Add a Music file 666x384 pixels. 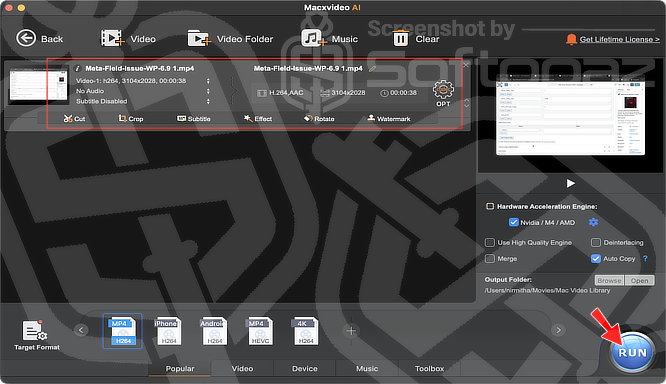pos(330,39)
